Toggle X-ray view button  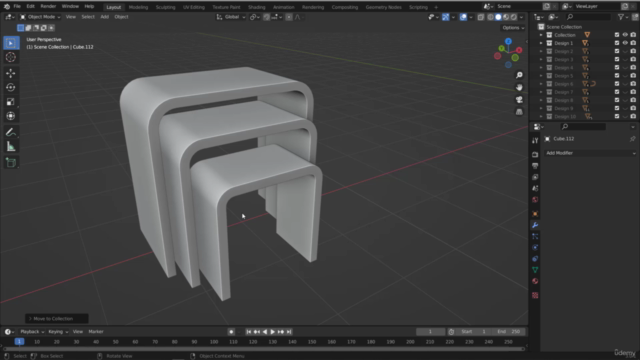click(x=481, y=17)
